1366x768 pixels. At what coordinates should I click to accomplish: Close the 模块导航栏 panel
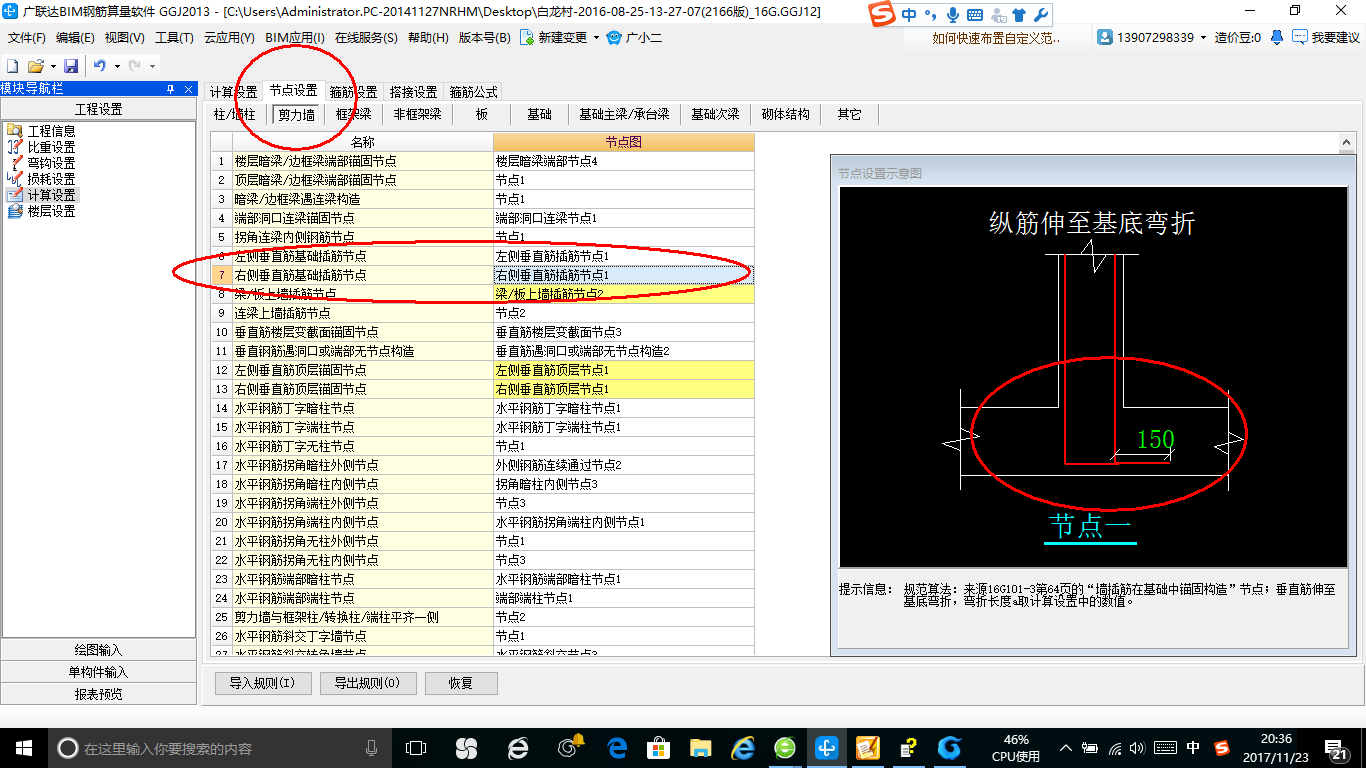(188, 89)
